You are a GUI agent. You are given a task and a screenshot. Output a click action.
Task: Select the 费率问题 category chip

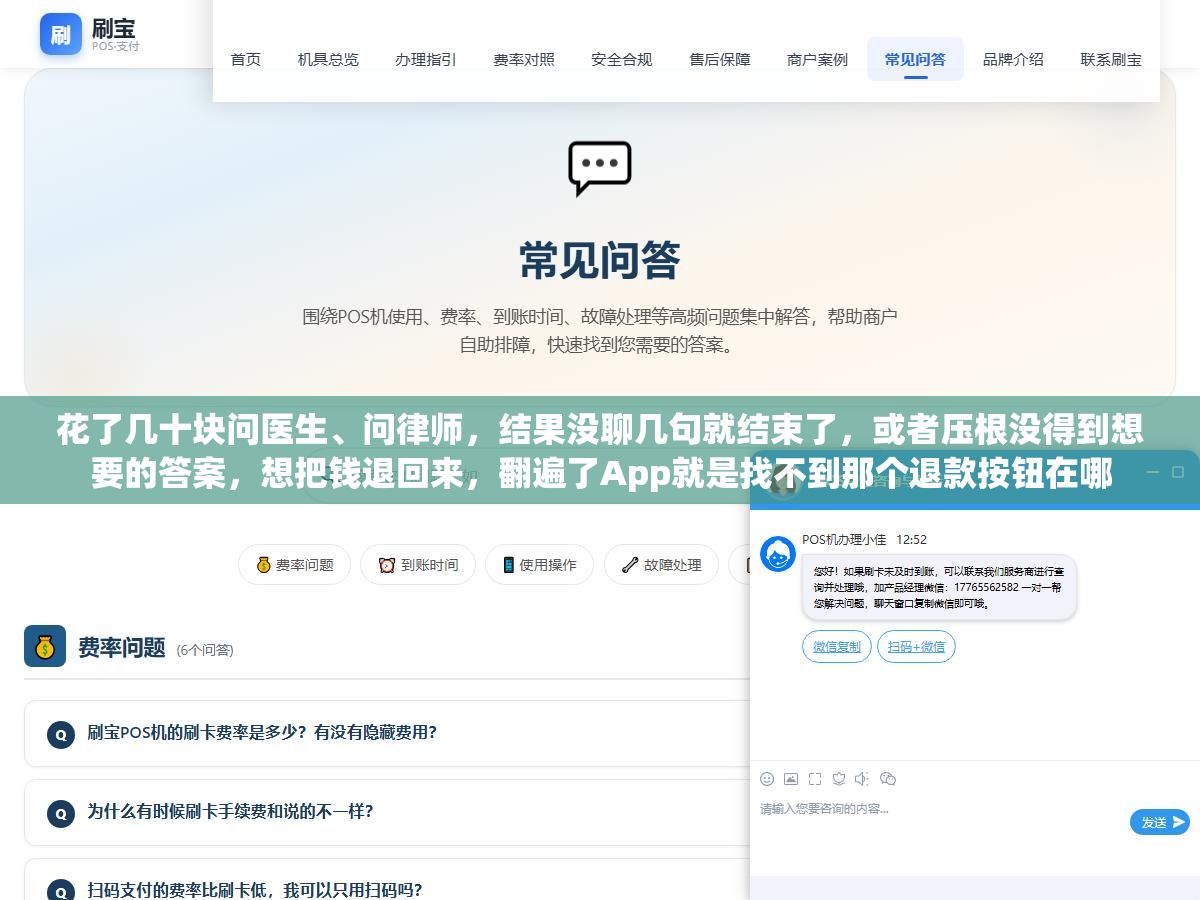pos(294,565)
